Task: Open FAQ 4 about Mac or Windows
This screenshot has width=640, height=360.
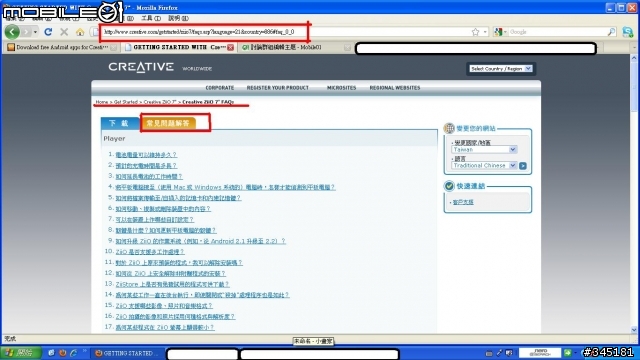Action: click(x=225, y=187)
